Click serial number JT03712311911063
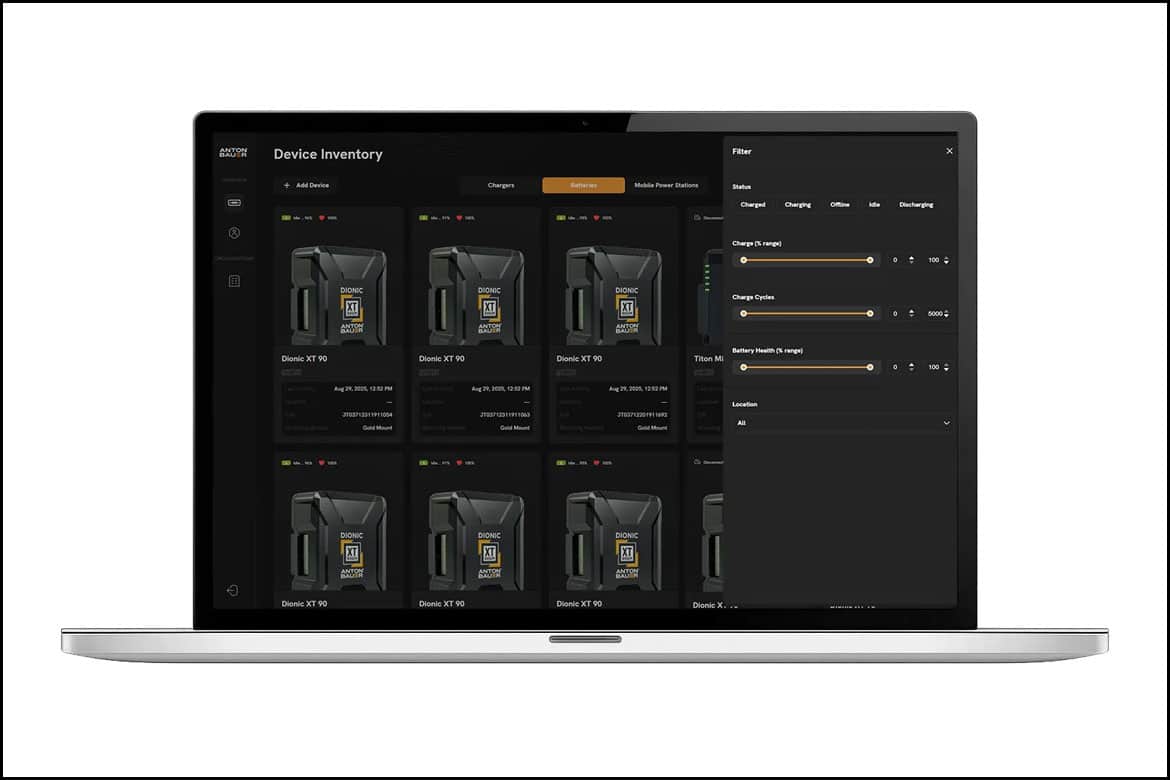Viewport: 1170px width, 780px height. (504, 415)
